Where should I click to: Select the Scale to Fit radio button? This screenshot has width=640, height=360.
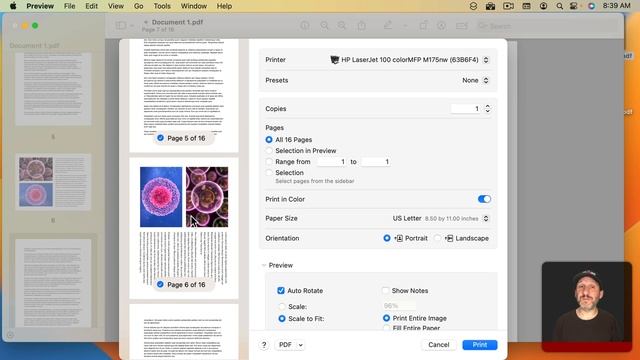(282, 318)
